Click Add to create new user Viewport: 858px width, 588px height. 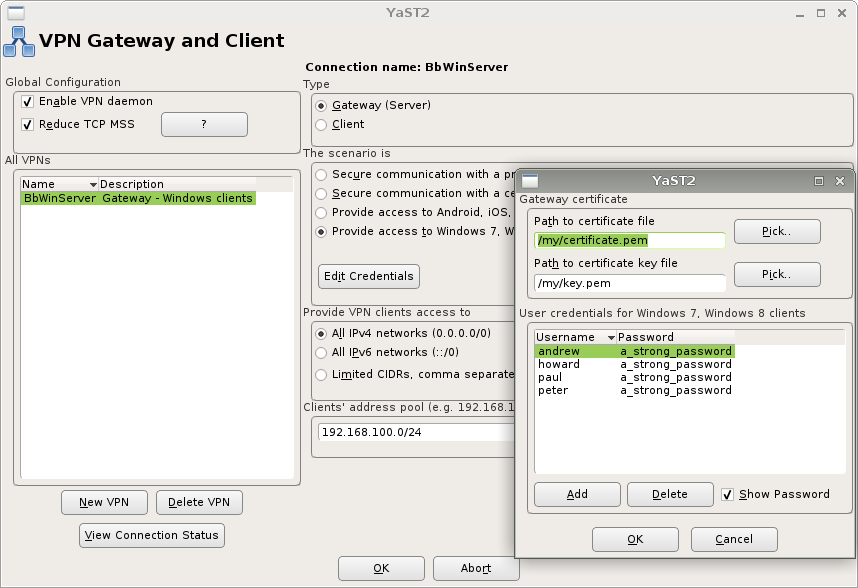[x=576, y=494]
